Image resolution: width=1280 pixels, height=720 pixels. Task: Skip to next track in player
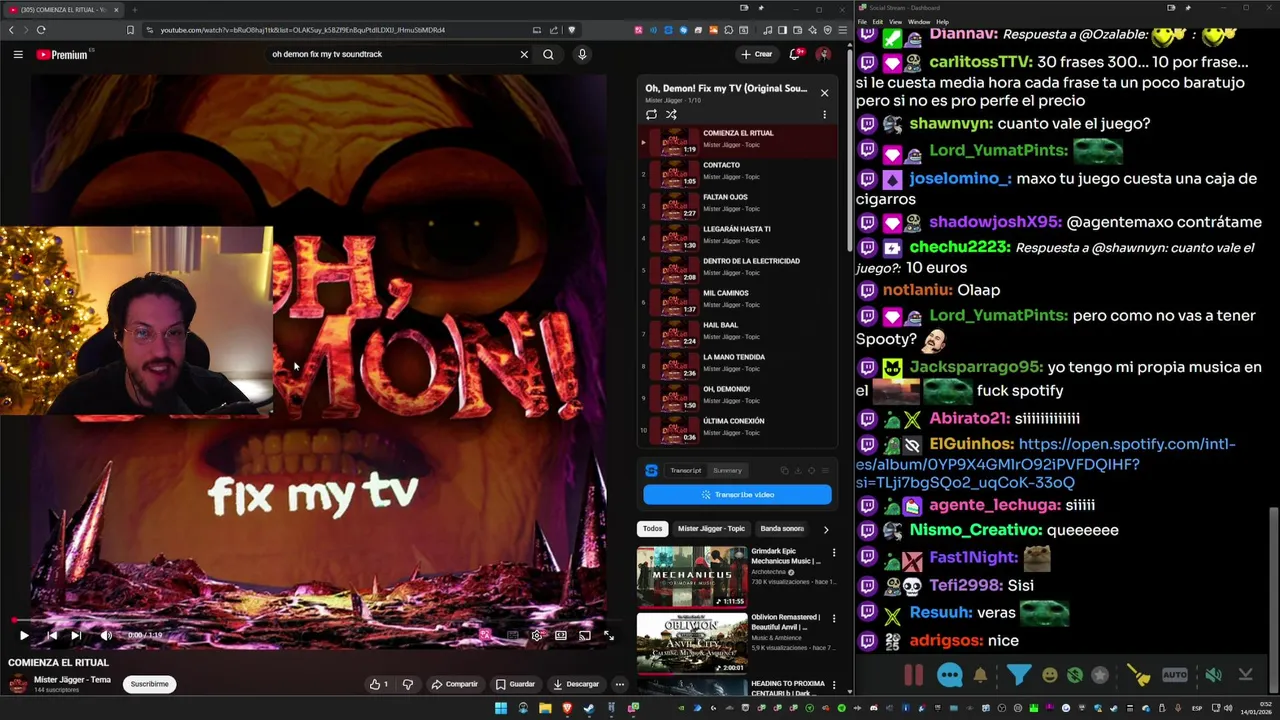[x=76, y=635]
